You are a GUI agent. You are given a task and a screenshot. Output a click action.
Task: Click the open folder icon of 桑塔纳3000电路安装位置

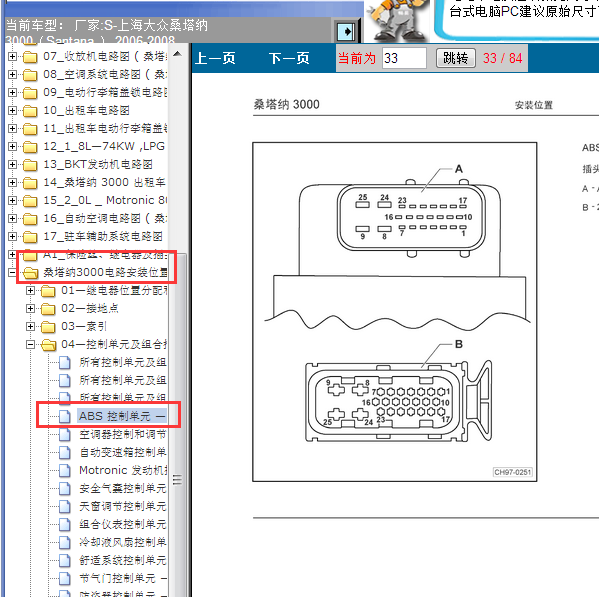click(x=31, y=273)
